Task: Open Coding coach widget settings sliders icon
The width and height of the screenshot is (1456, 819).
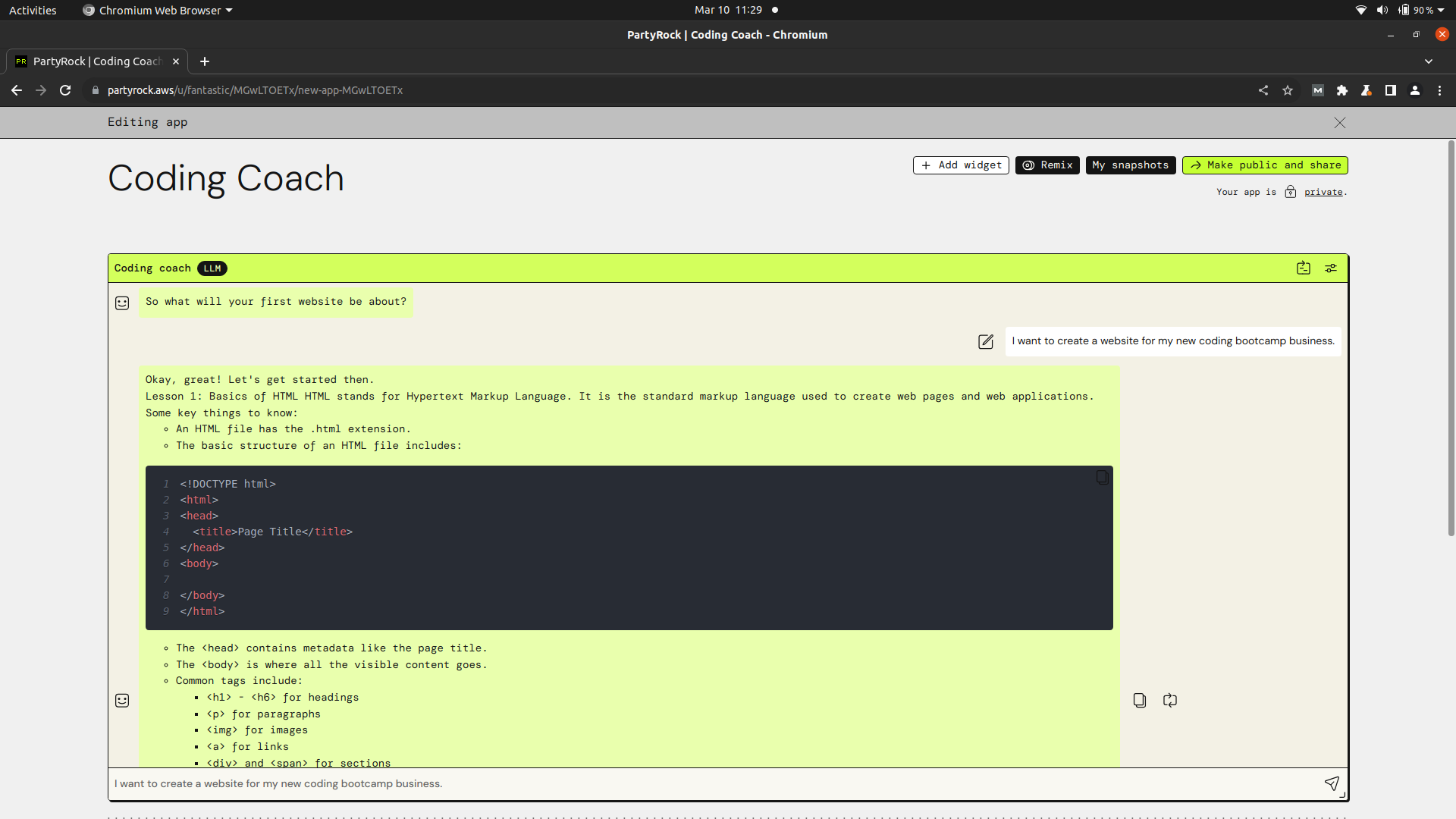Action: pos(1331,268)
